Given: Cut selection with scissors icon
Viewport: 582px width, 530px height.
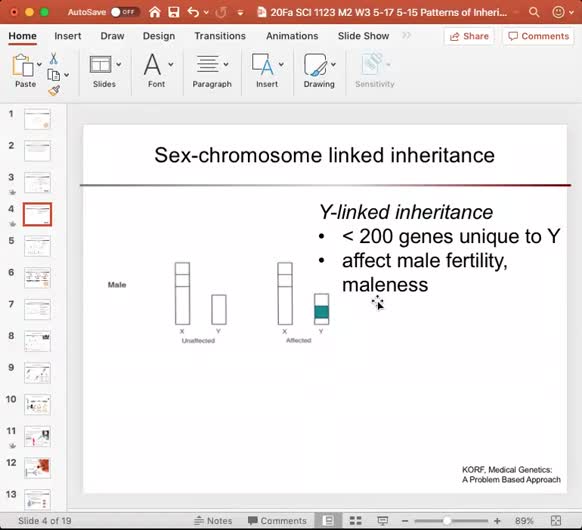Looking at the screenshot, I should (53, 59).
